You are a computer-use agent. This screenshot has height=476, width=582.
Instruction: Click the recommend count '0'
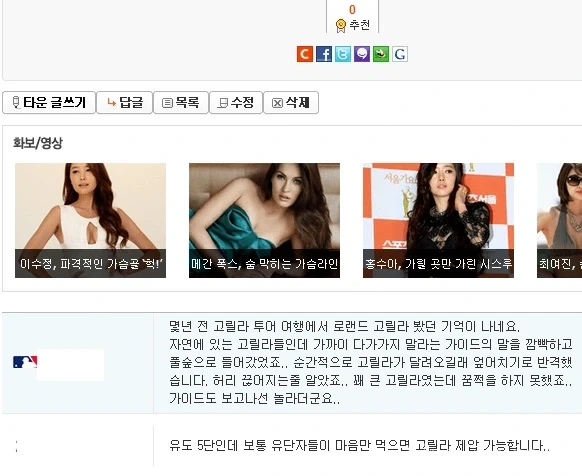[352, 10]
